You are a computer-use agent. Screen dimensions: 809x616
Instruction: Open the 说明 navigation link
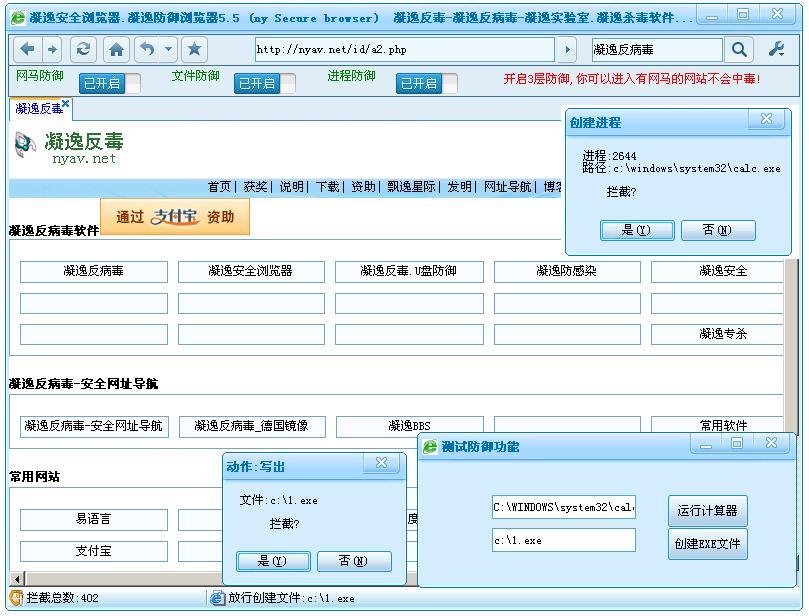[291, 187]
